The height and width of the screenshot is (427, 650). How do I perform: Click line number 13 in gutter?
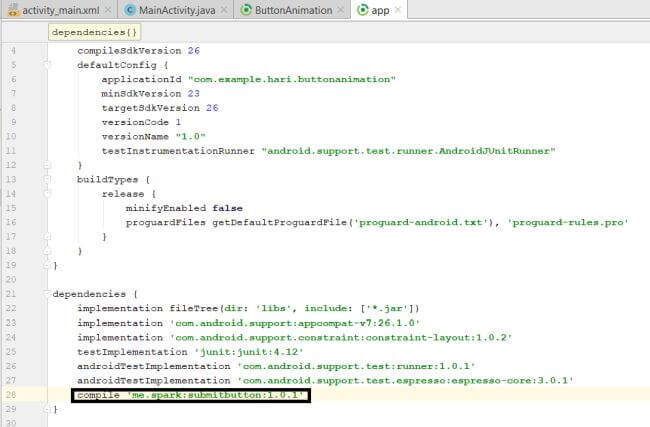coord(11,180)
